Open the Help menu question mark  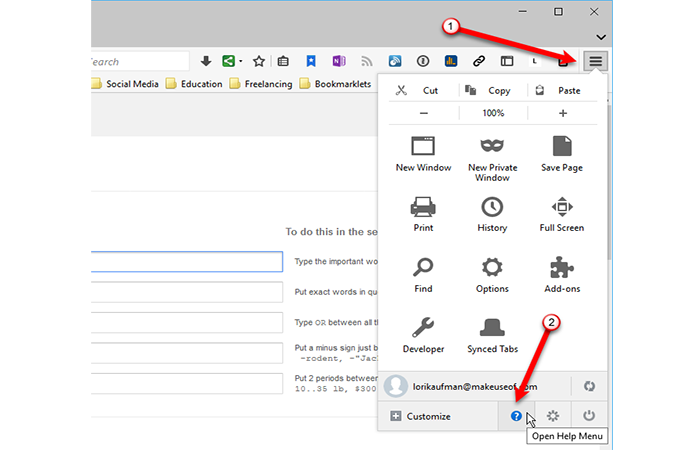(x=516, y=416)
